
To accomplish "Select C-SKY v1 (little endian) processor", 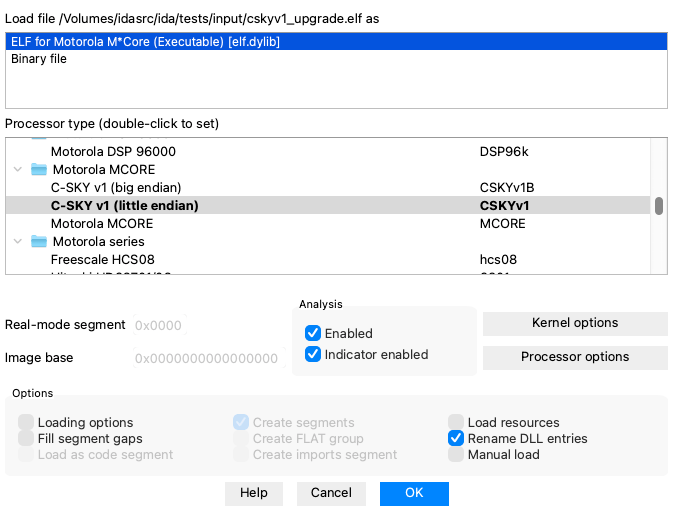I will (x=328, y=206).
